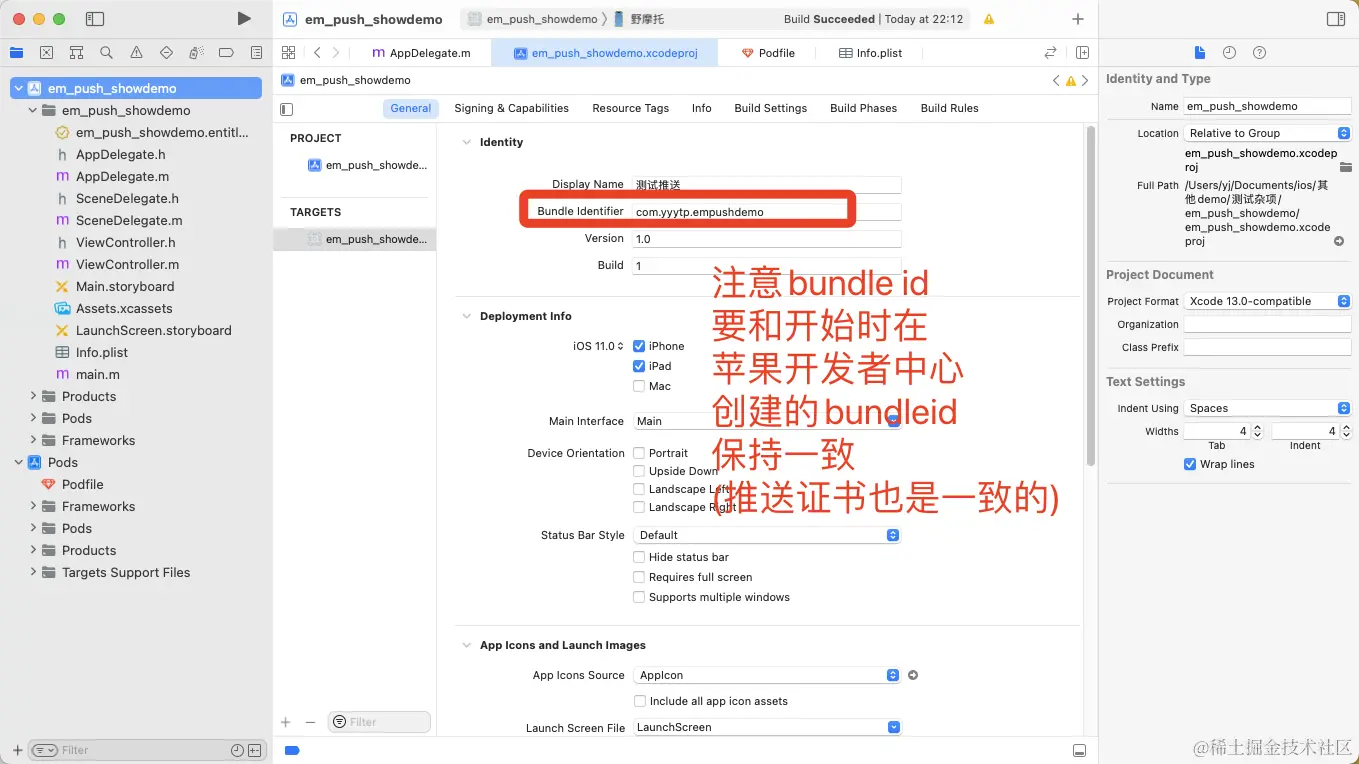
Task: Open the AppDelegate.m editor tab
Action: click(421, 53)
